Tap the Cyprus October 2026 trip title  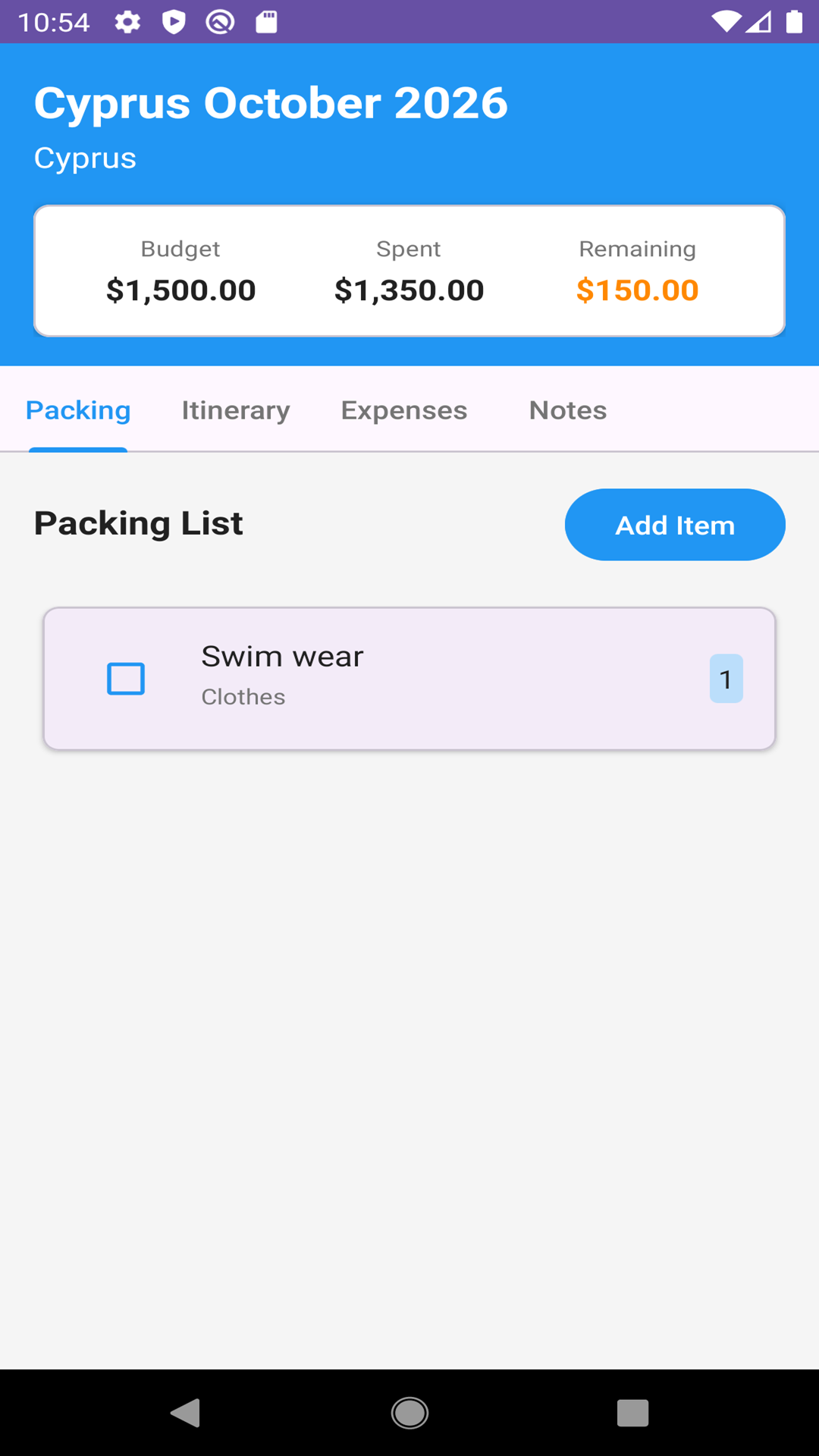(x=271, y=103)
